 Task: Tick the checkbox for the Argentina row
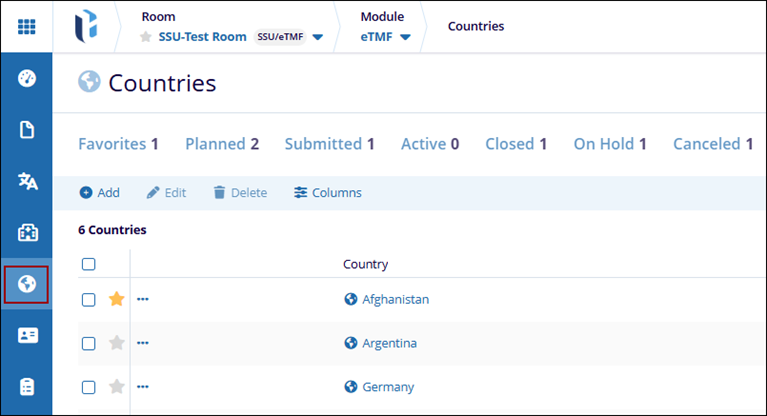click(88, 343)
